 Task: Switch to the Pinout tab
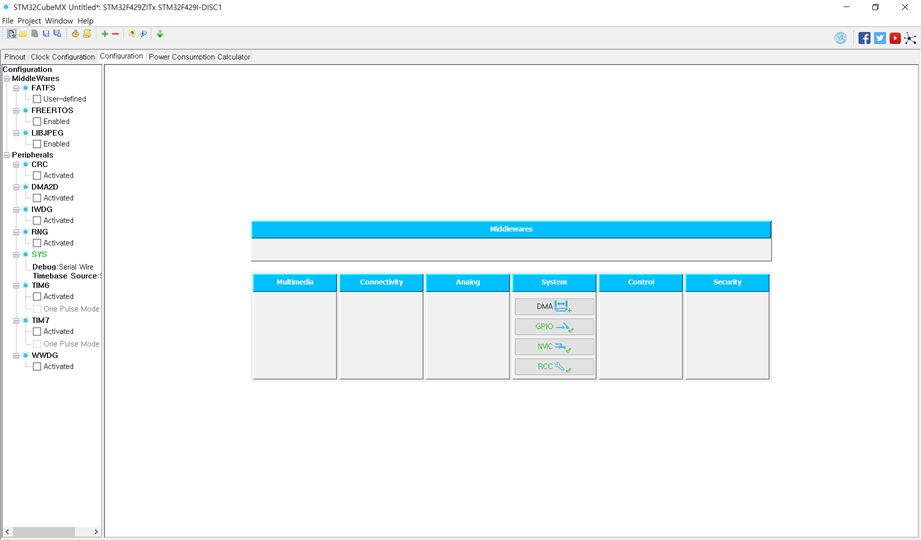point(15,57)
